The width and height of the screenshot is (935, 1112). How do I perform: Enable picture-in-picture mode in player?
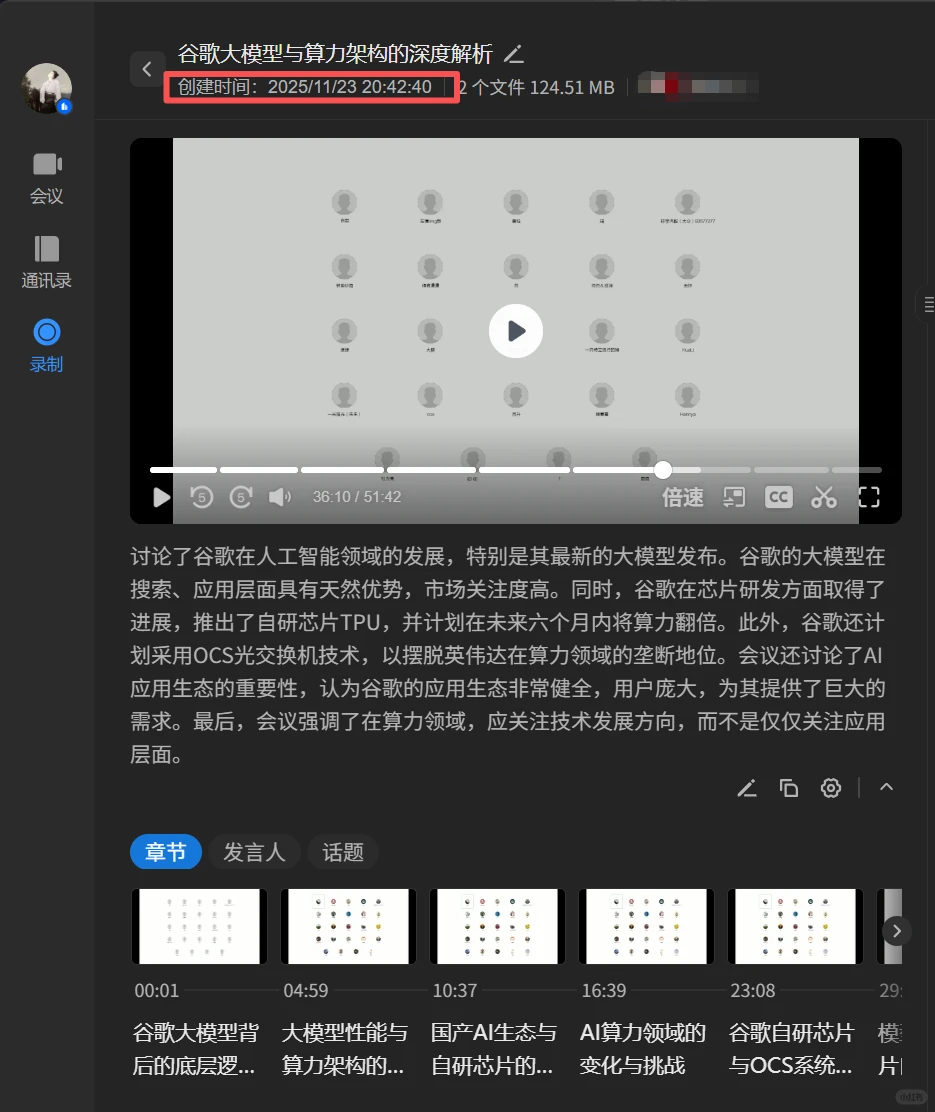[733, 496]
